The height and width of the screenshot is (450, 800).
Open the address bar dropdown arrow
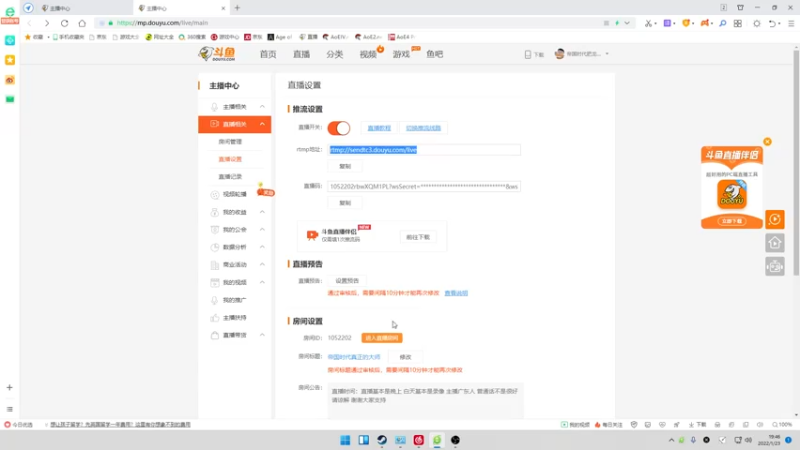tap(627, 23)
